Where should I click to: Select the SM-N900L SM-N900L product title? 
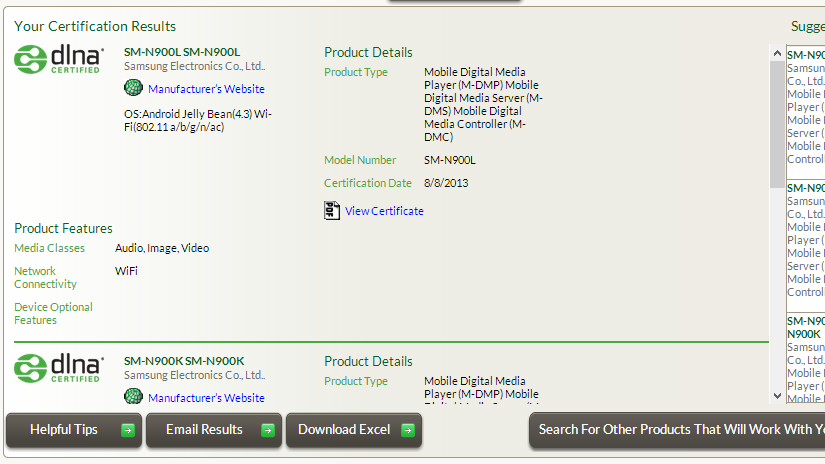click(182, 52)
